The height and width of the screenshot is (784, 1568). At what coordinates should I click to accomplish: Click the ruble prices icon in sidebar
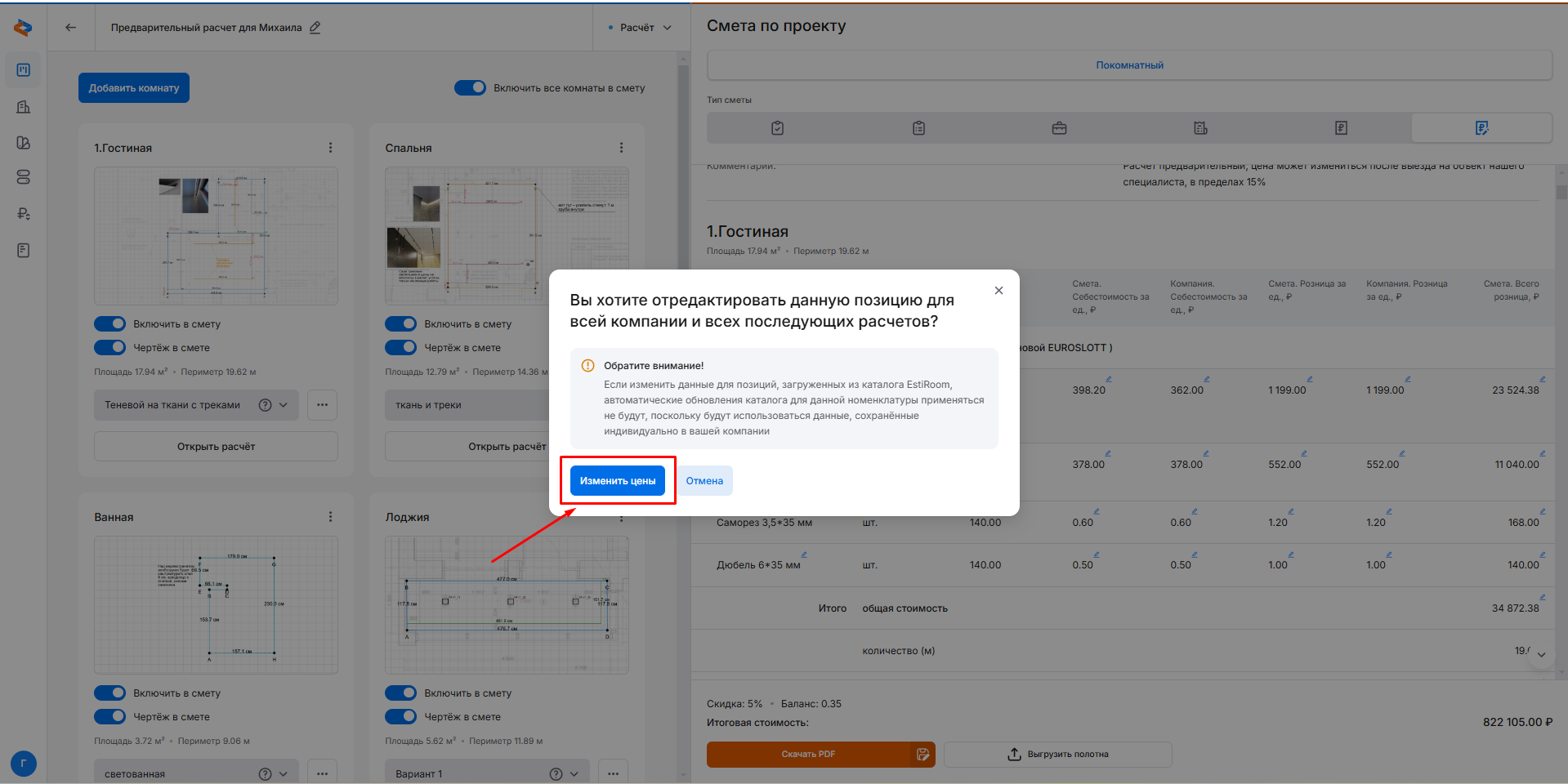coord(23,214)
